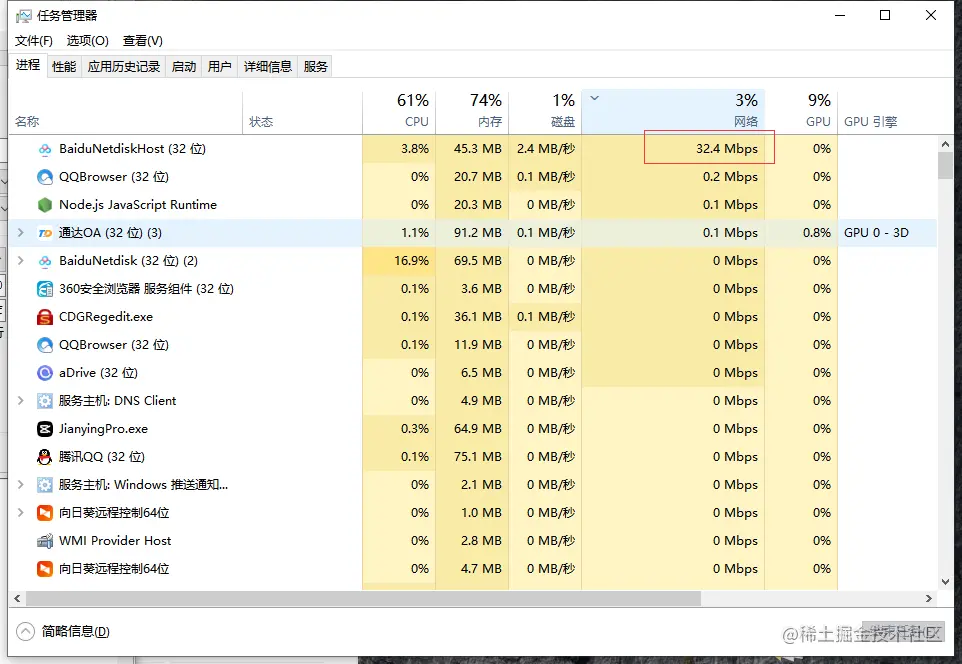The height and width of the screenshot is (664, 962).
Task: Click the 75.1 MB memory value for 腾讯QQ
Action: coord(478,457)
